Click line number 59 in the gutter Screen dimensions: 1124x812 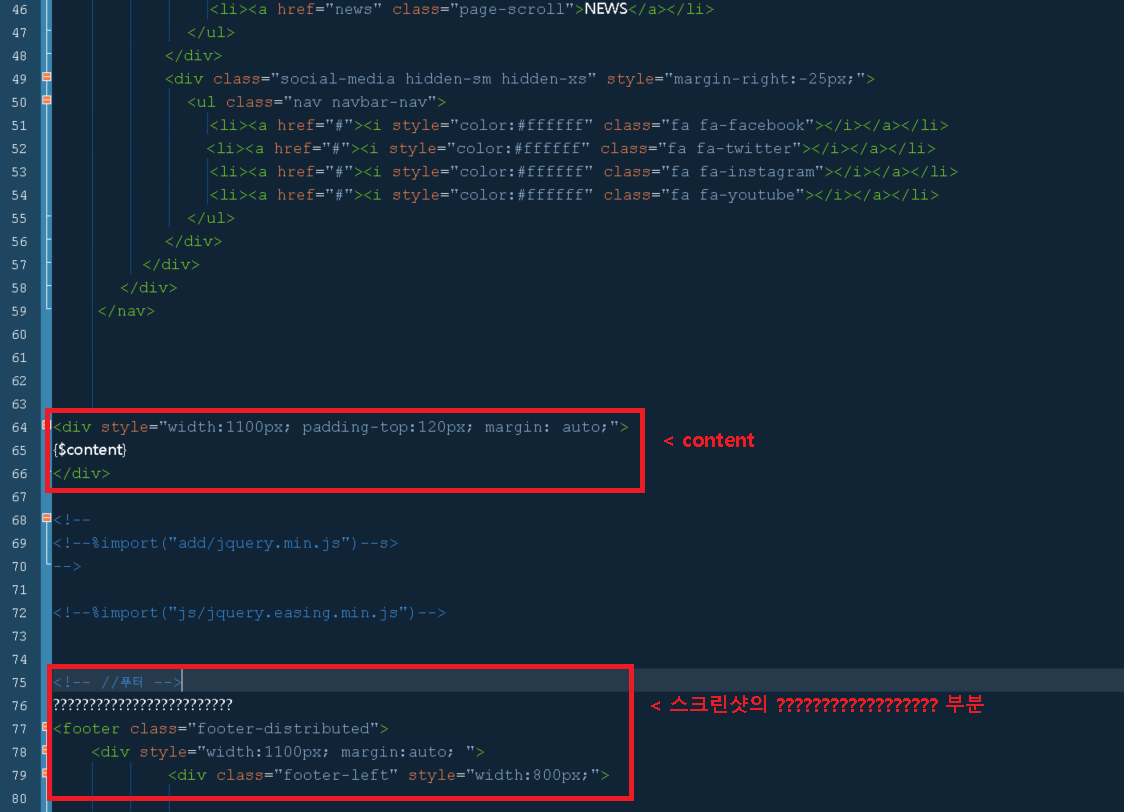[19, 311]
